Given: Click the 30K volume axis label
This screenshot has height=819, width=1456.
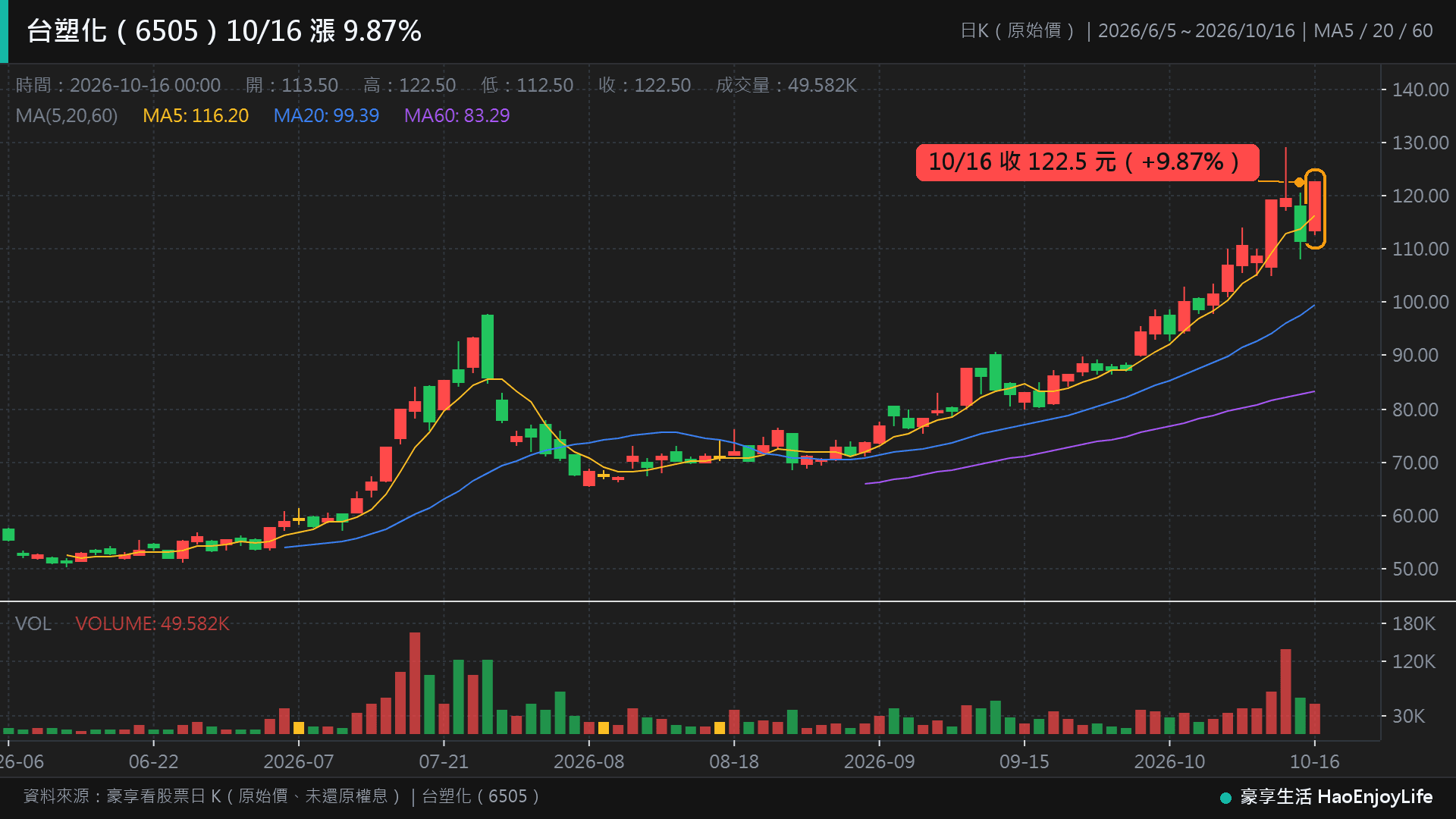Looking at the screenshot, I should pos(1408,716).
